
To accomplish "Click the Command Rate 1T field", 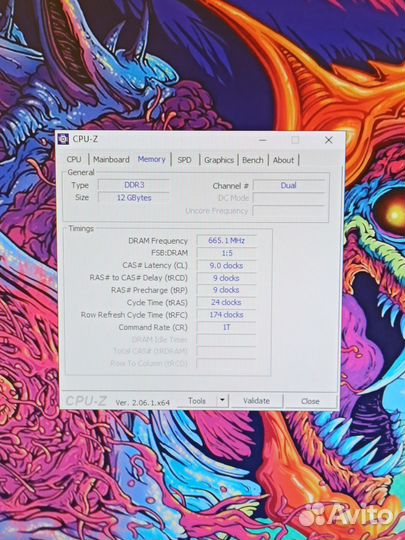I will 226,327.
